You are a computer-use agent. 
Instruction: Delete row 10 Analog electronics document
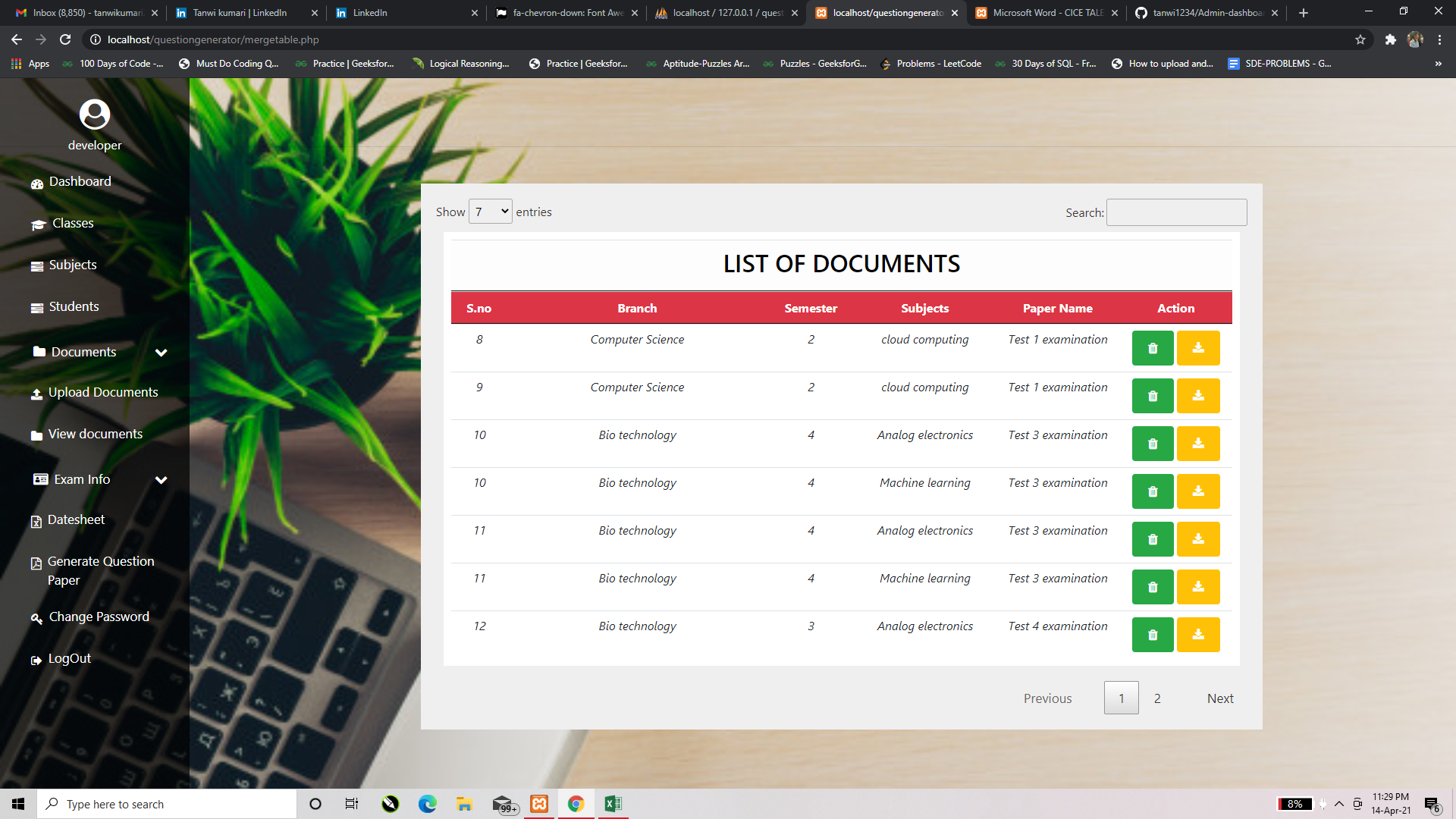tap(1153, 444)
